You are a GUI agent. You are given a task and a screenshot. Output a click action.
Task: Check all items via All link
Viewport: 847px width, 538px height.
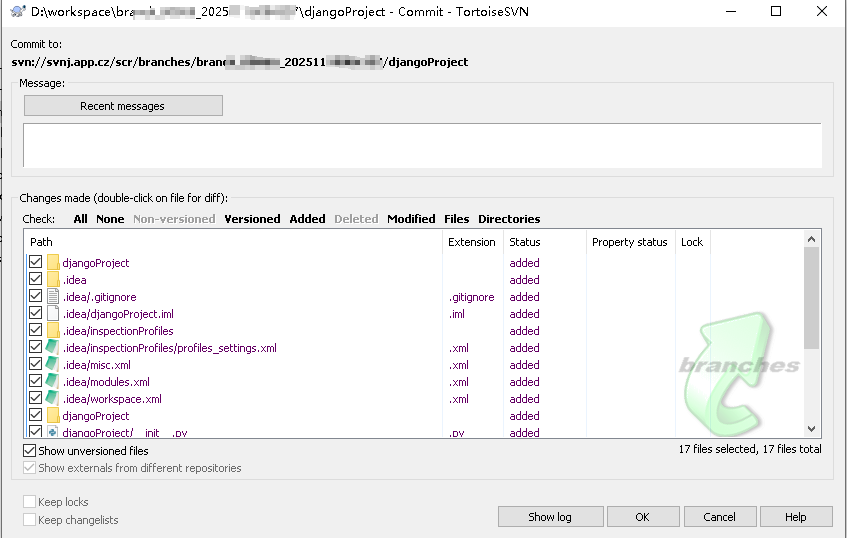80,219
